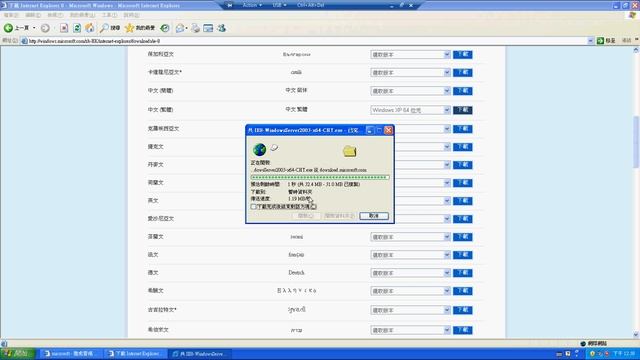
Task: Cancel the download with the 取消 button
Action: click(x=374, y=216)
